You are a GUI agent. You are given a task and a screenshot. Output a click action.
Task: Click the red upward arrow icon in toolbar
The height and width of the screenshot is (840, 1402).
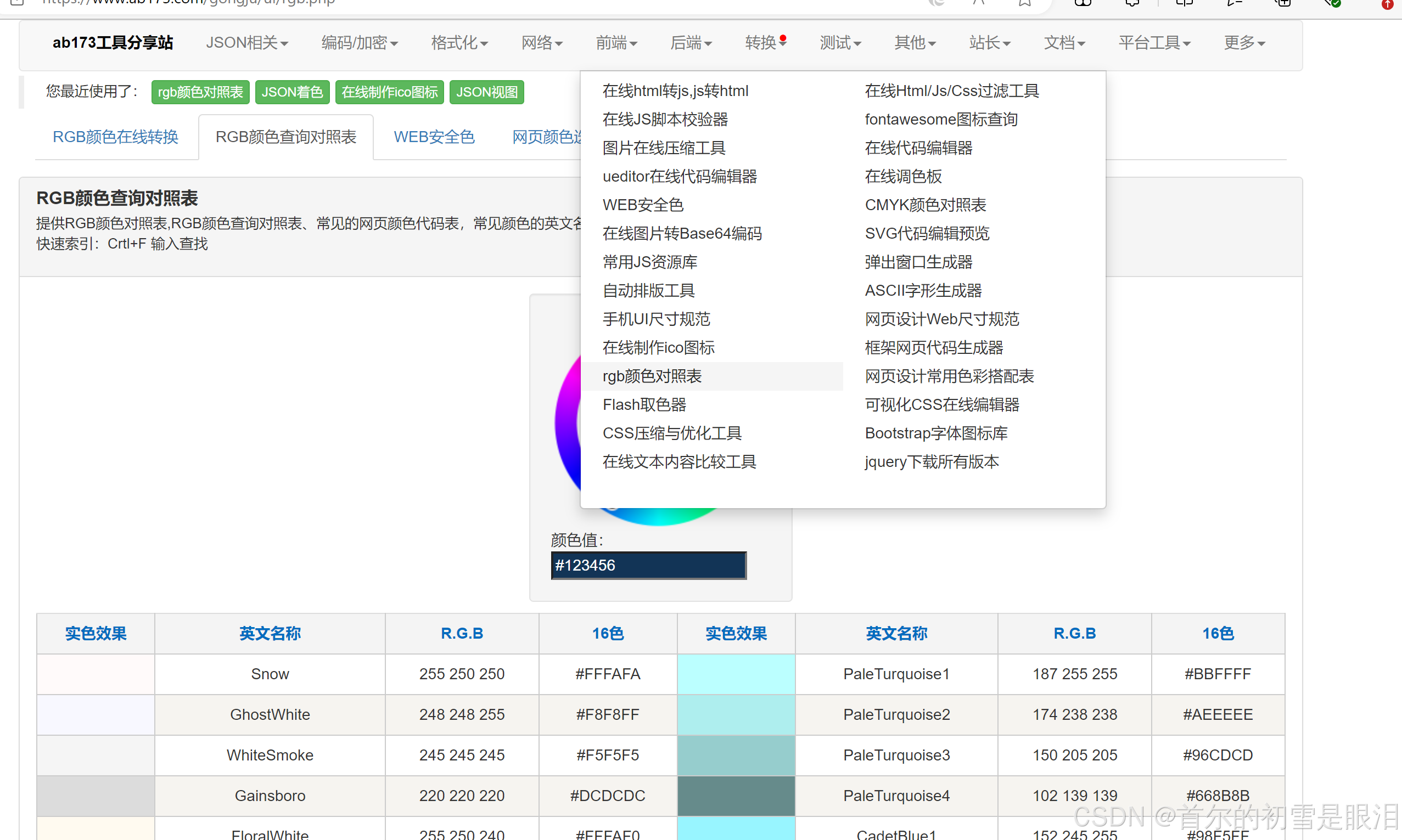pyautogui.click(x=1387, y=4)
